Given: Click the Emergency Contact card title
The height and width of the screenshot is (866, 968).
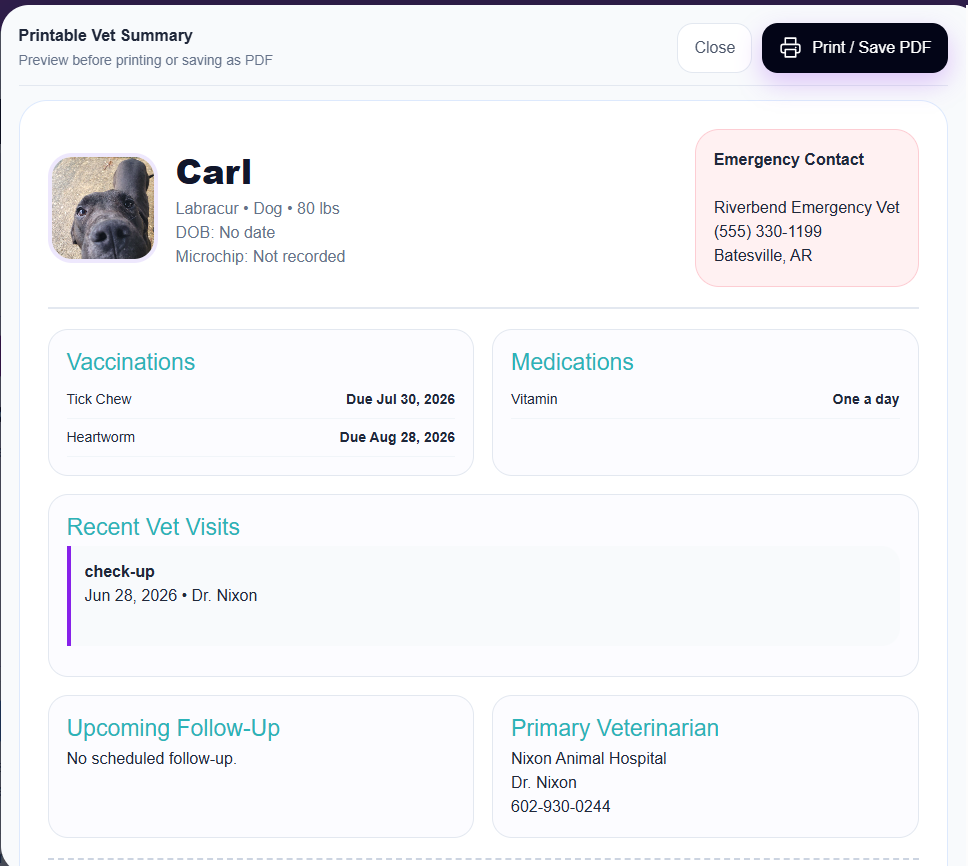Looking at the screenshot, I should [x=788, y=159].
